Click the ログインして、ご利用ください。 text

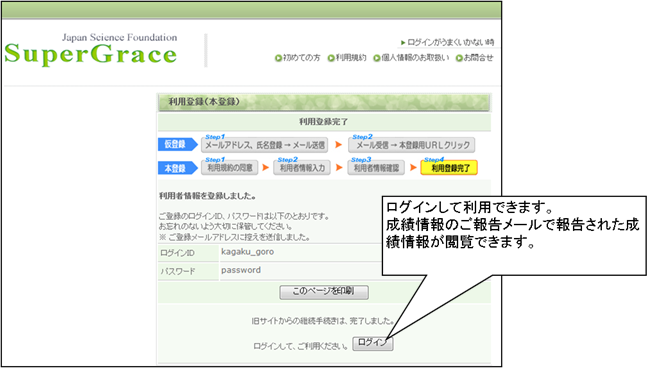click(301, 346)
